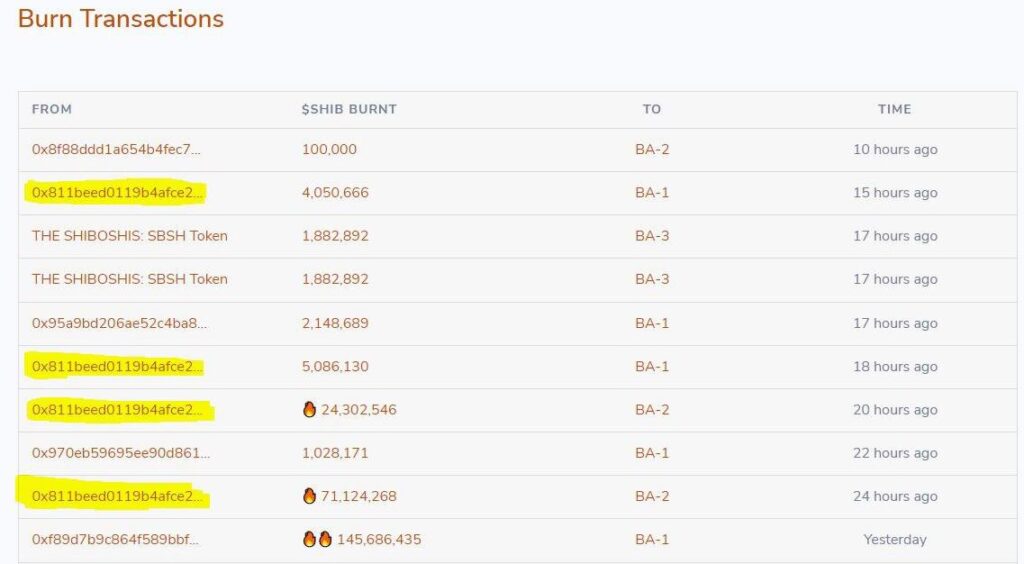Open BA-2 destination in the 10 hours ago row
Image resolution: width=1024 pixels, height=564 pixels.
click(x=652, y=149)
